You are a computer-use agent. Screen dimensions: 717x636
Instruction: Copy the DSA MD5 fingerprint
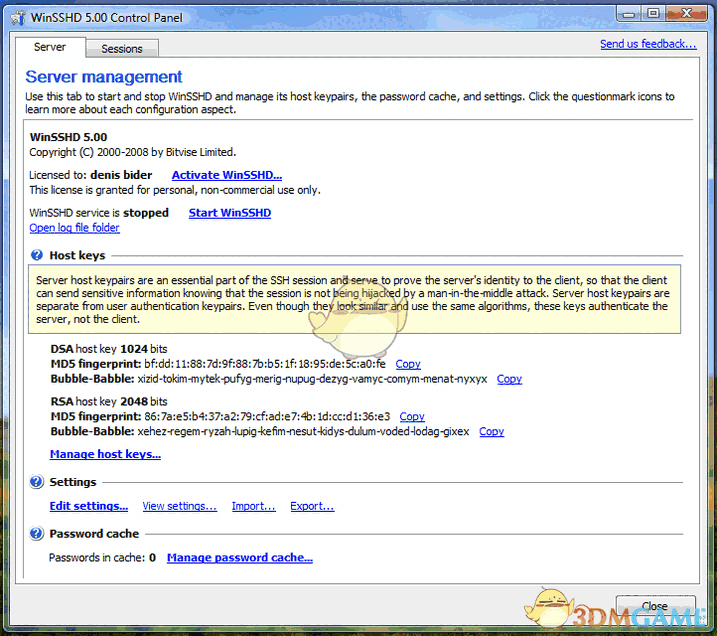click(408, 364)
